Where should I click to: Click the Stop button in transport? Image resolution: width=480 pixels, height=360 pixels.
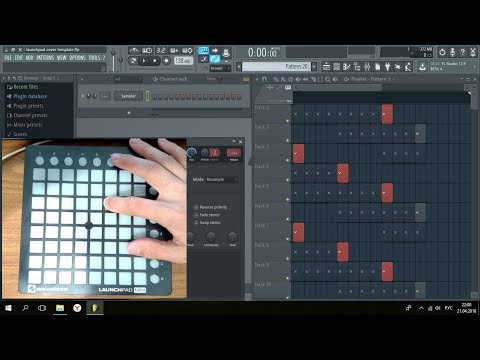155,61
